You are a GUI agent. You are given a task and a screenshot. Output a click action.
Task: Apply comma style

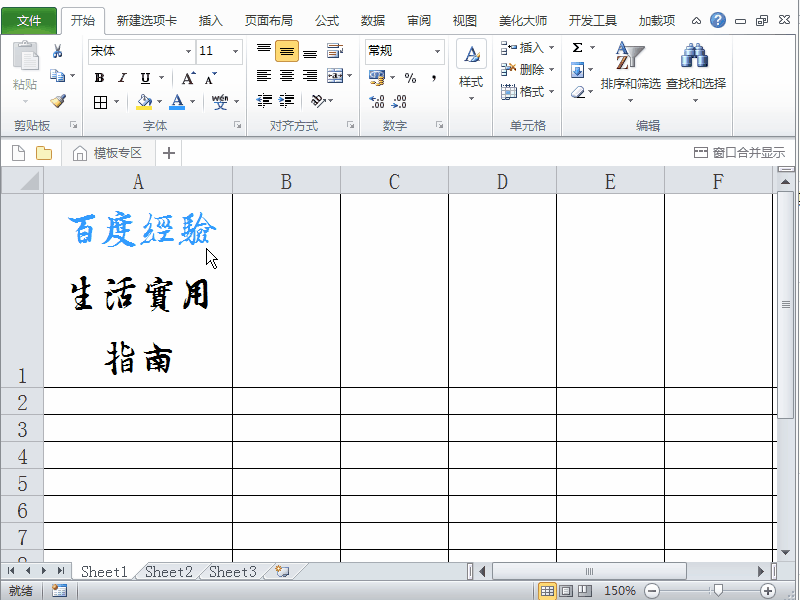(x=434, y=78)
